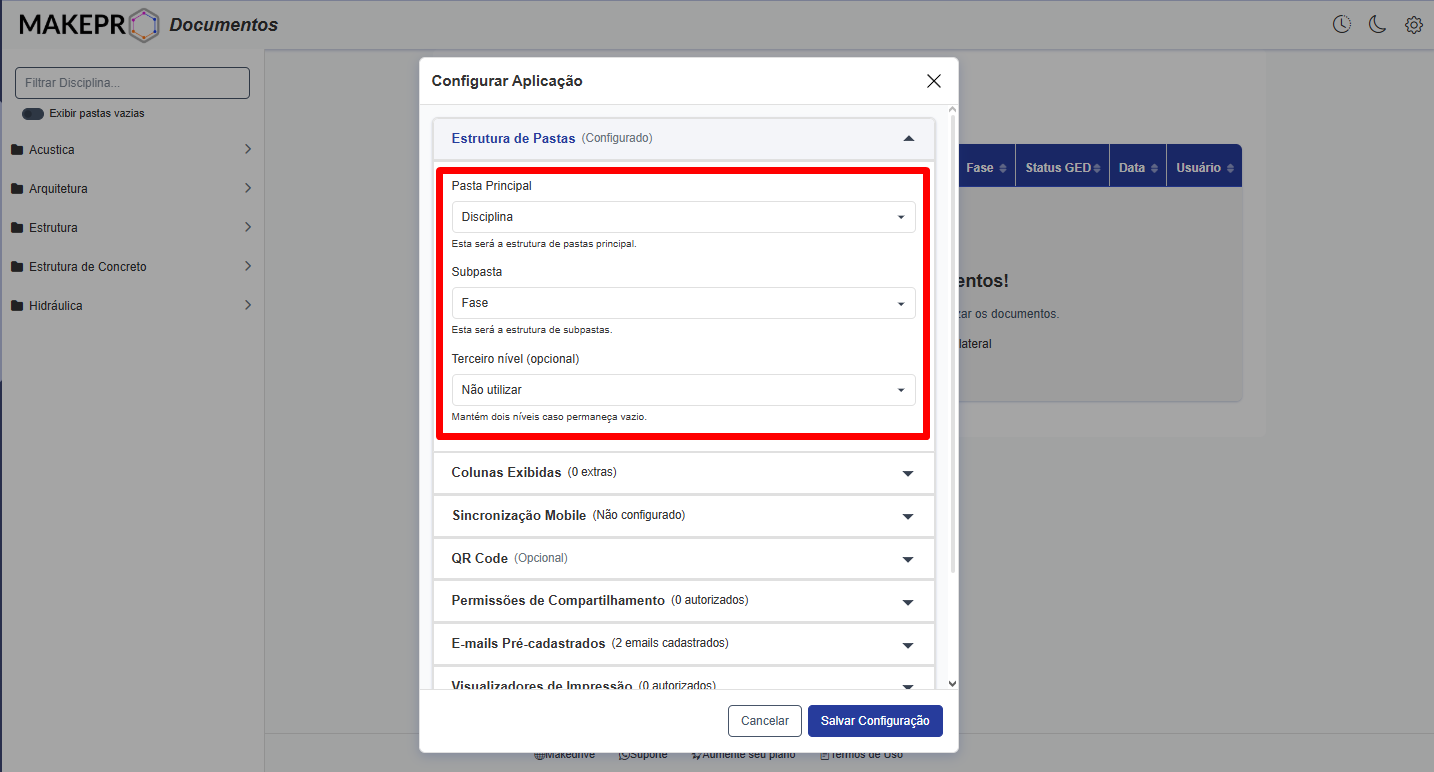The image size is (1434, 772).
Task: Click the Cancelar button
Action: click(x=764, y=721)
